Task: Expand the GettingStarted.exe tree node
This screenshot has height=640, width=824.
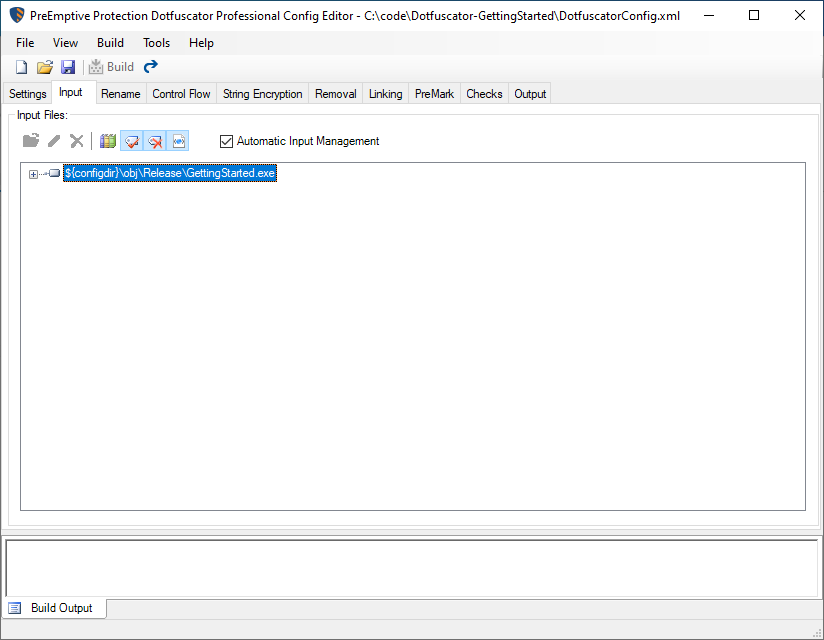Action: [33, 174]
